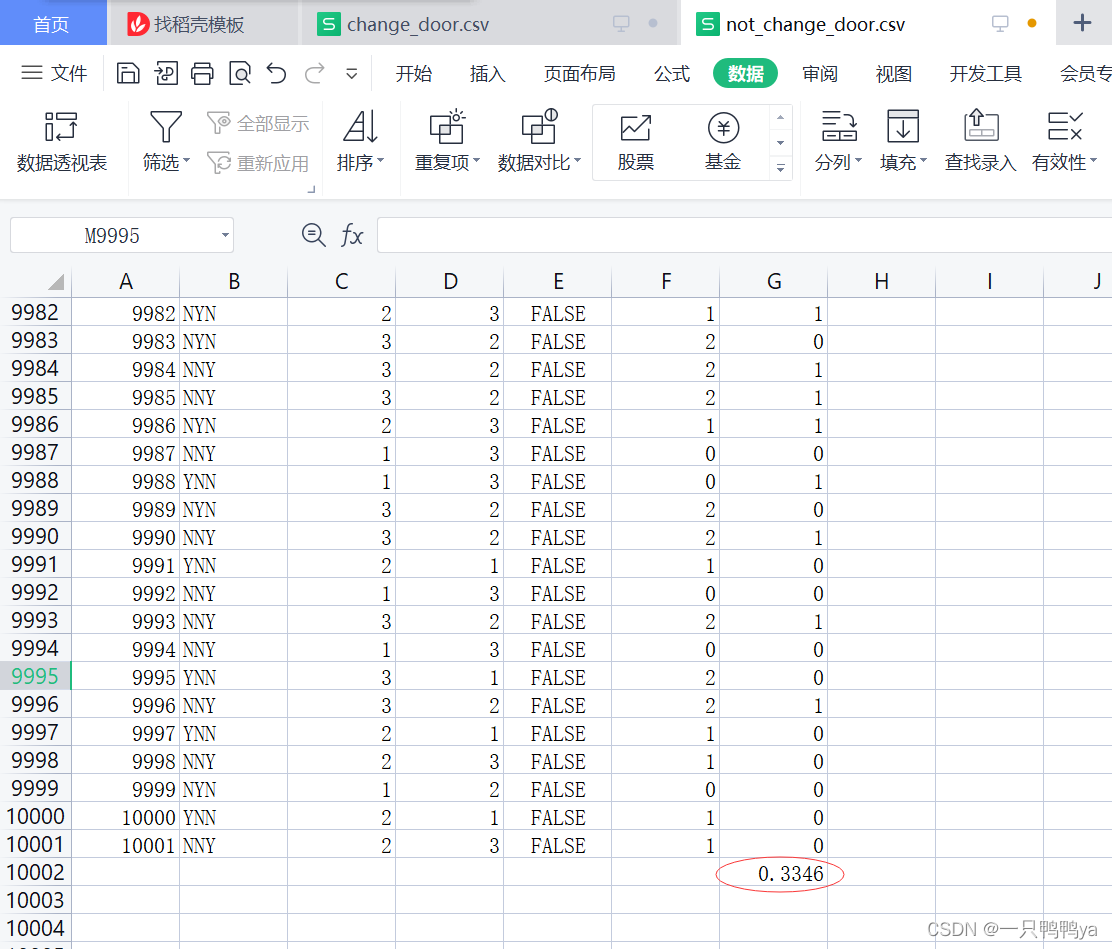The height and width of the screenshot is (949, 1112).
Task: Select cell A10000 with value 10000
Action: [126, 817]
